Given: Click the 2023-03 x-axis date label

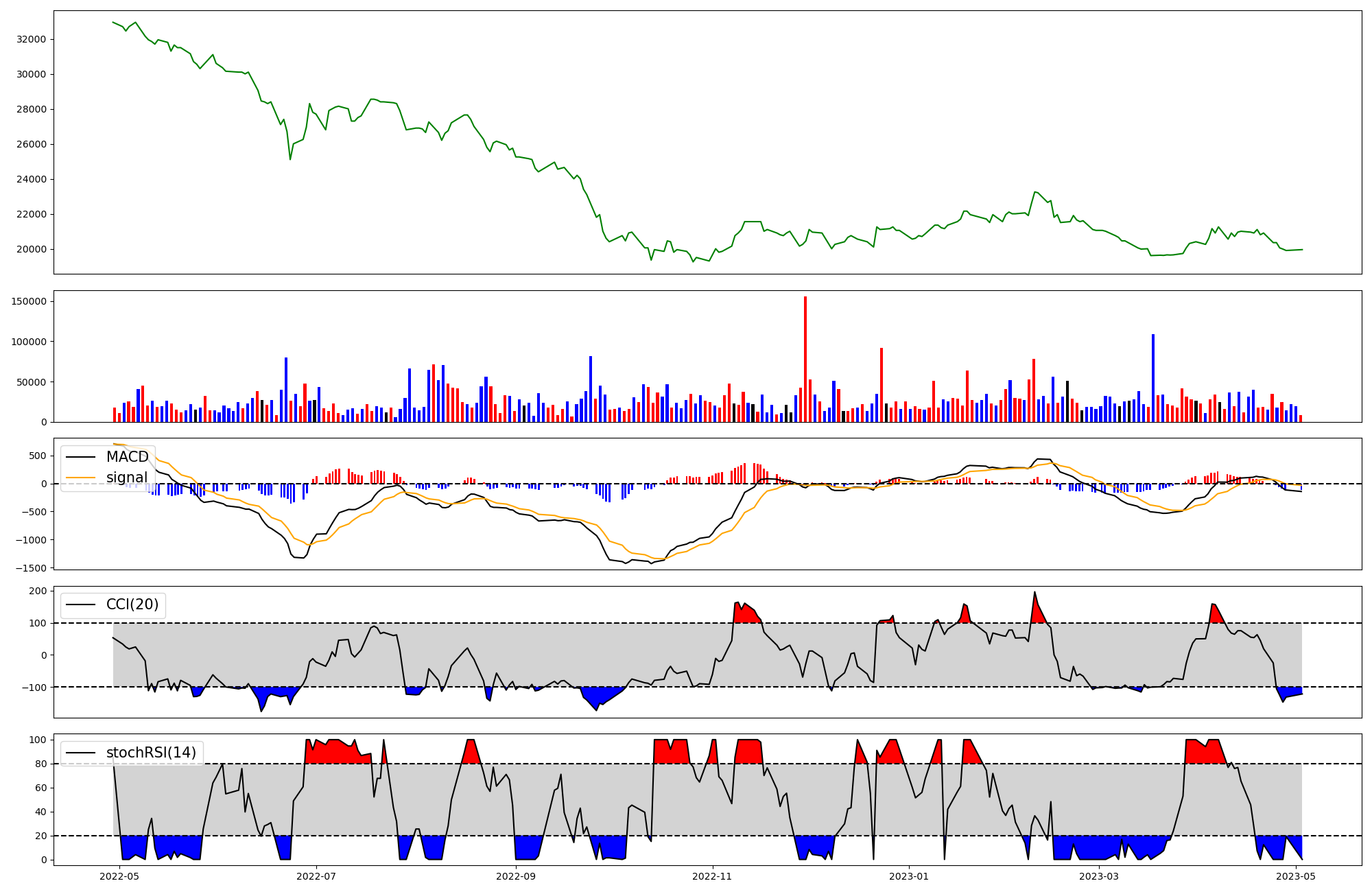Looking at the screenshot, I should tap(1099, 876).
